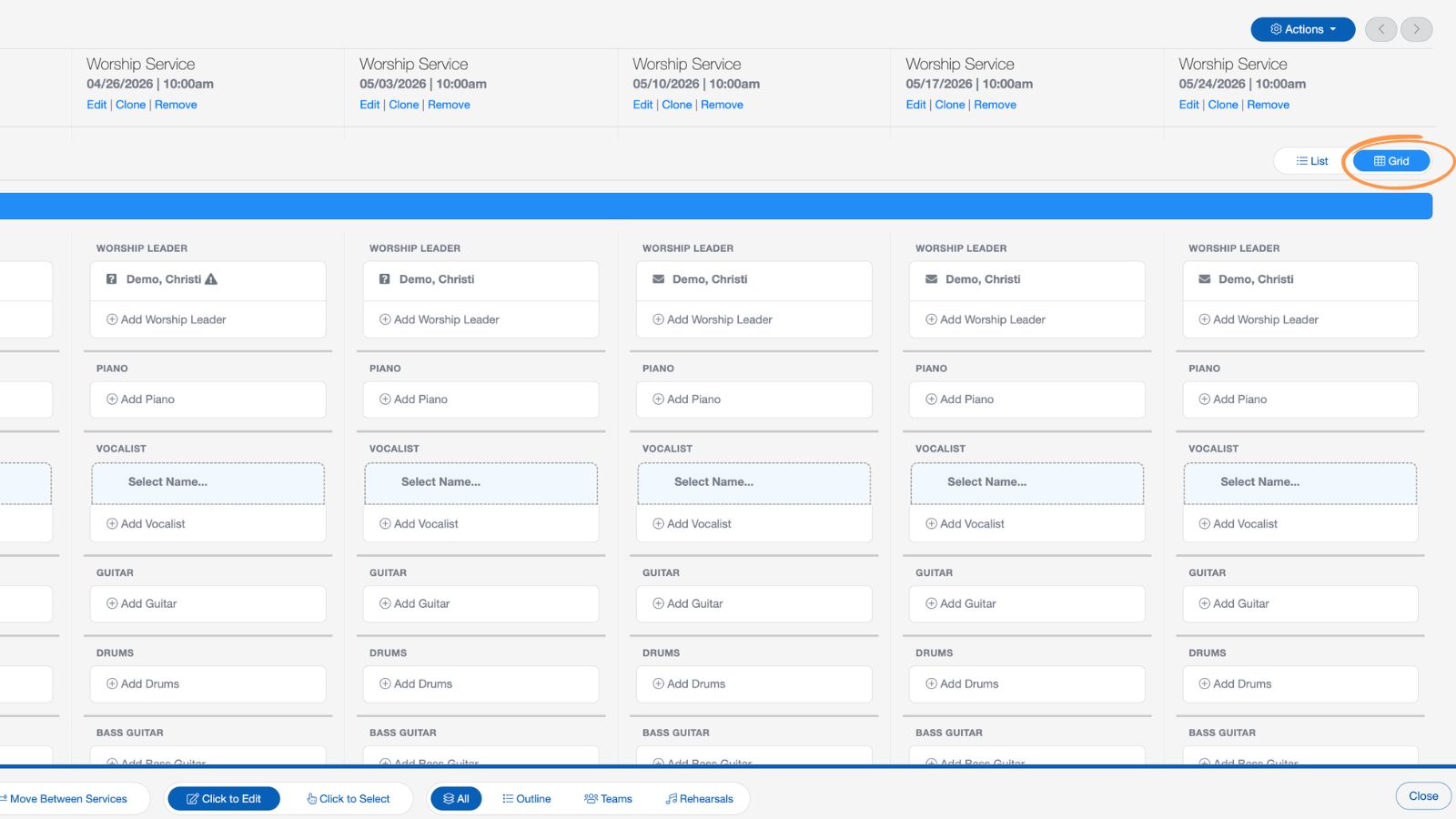The height and width of the screenshot is (819, 1456).
Task: Switch to List view
Action: pyautogui.click(x=1311, y=160)
